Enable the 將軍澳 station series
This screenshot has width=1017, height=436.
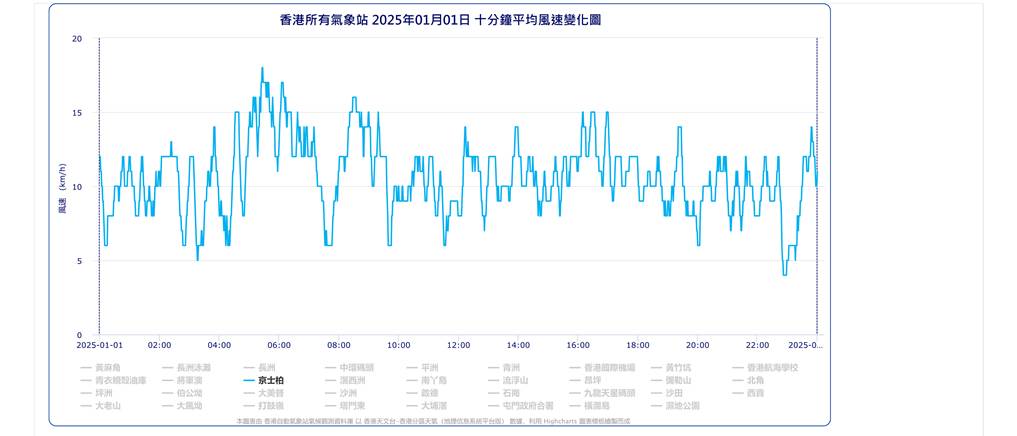(189, 381)
